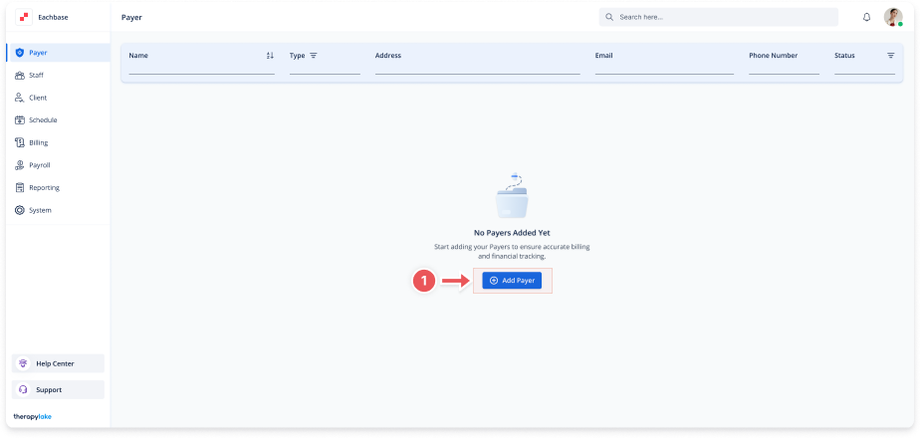The height and width of the screenshot is (438, 920).
Task: Click the Client person icon
Action: (19, 98)
